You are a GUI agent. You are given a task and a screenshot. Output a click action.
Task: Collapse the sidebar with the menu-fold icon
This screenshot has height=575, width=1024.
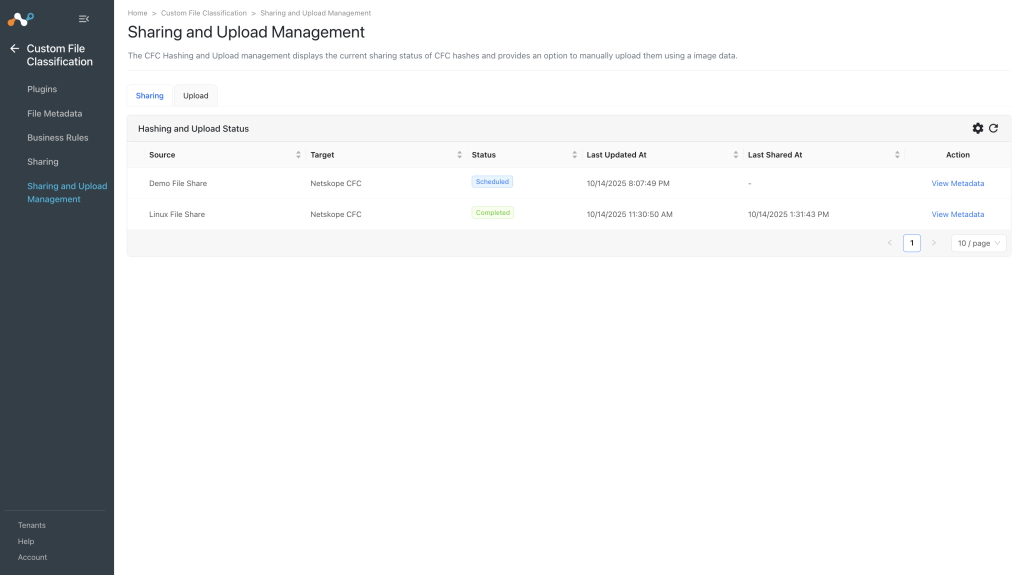coord(84,19)
